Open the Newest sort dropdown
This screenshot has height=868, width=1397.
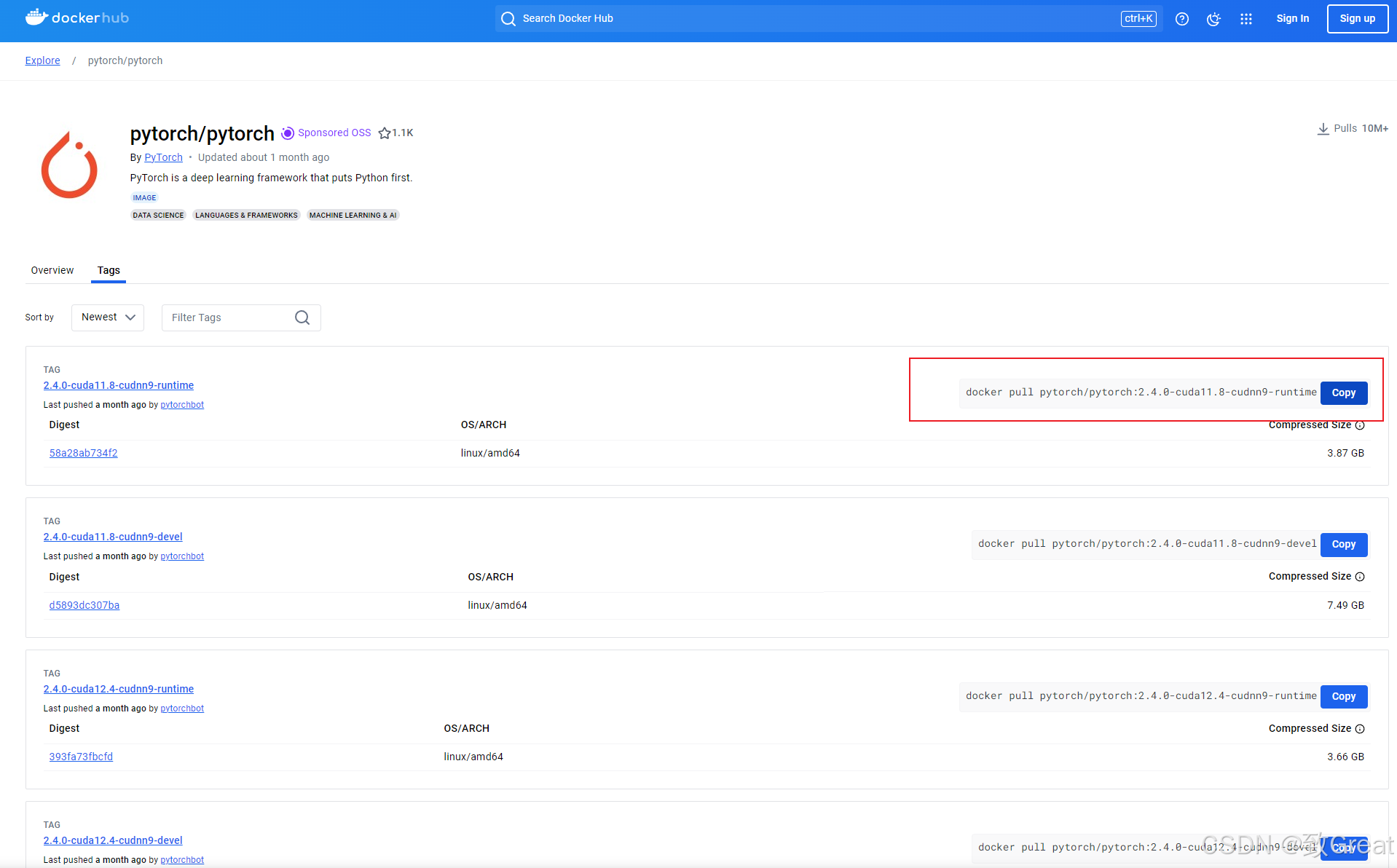(x=108, y=317)
